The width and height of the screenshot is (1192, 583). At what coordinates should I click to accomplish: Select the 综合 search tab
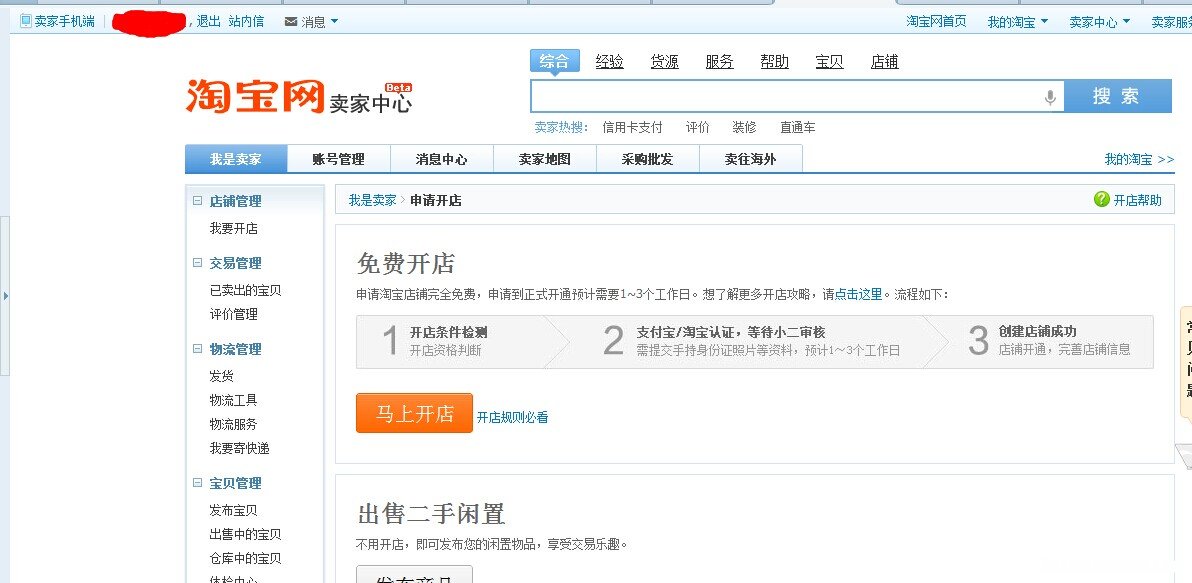point(554,62)
